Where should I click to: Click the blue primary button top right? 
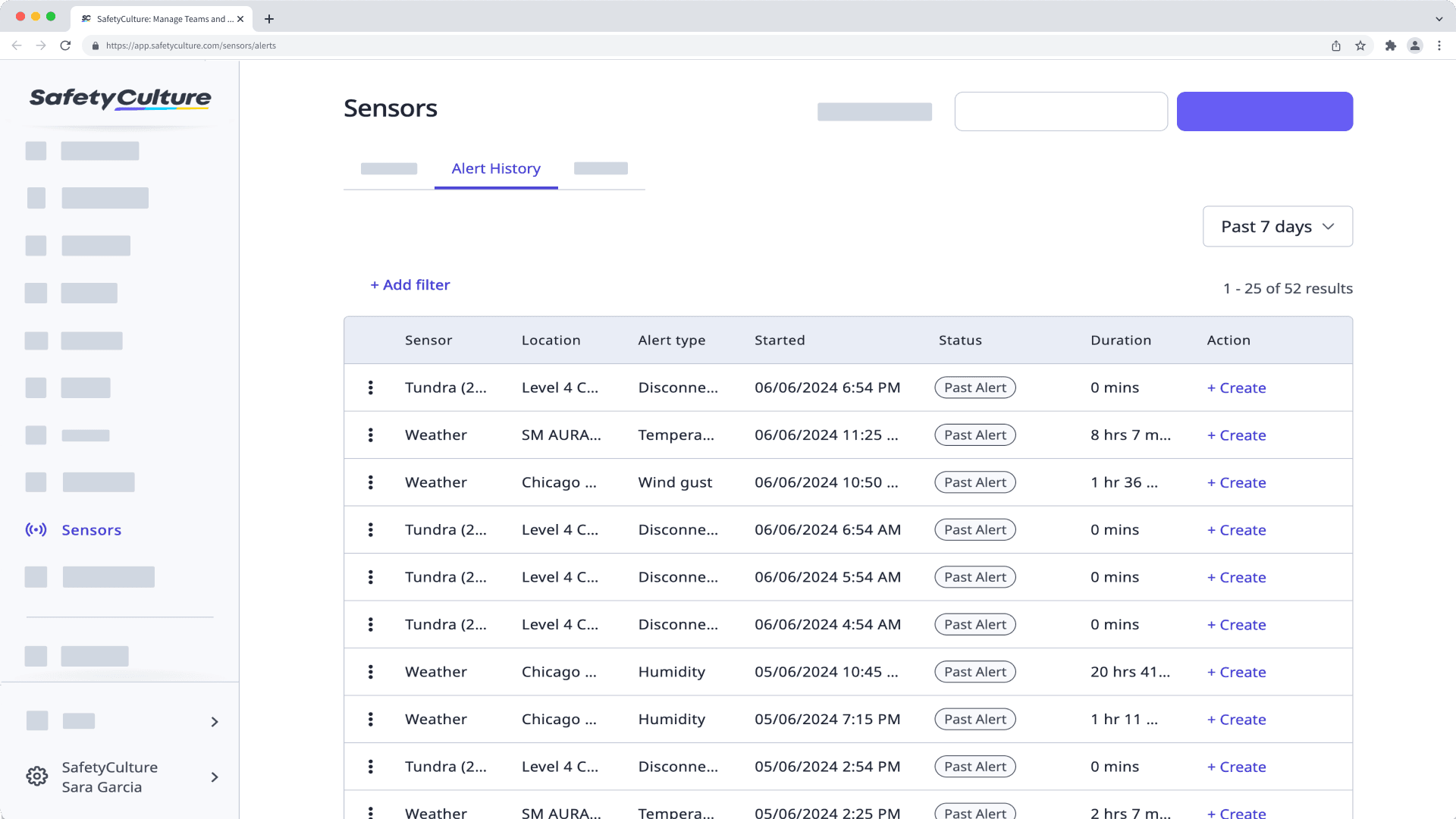pyautogui.click(x=1264, y=111)
